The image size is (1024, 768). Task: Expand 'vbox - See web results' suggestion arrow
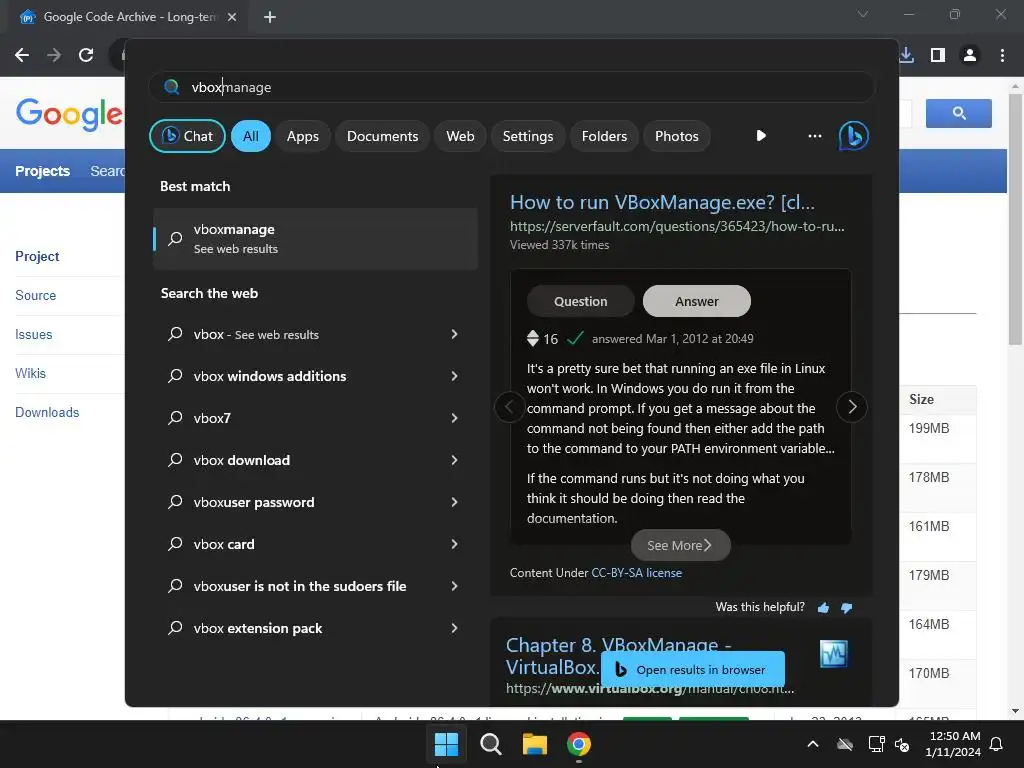[x=455, y=334]
